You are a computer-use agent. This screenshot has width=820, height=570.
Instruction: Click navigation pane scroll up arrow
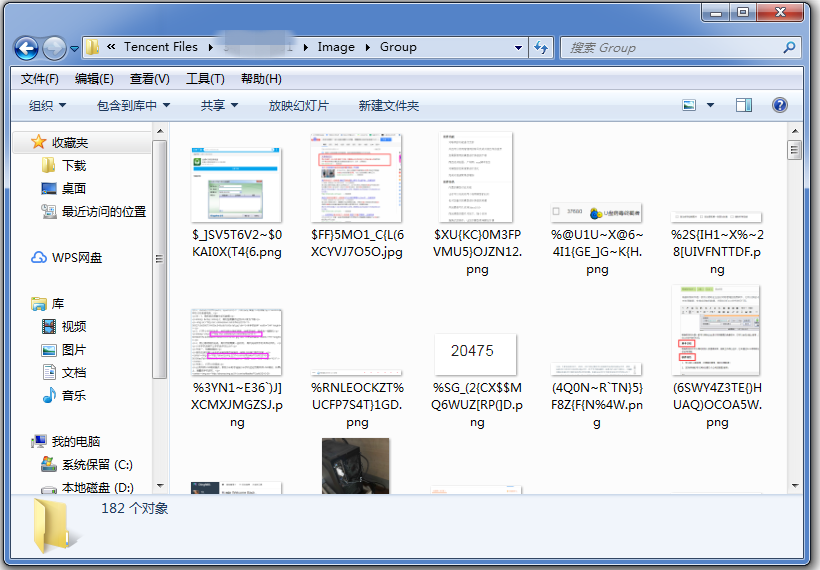point(160,131)
